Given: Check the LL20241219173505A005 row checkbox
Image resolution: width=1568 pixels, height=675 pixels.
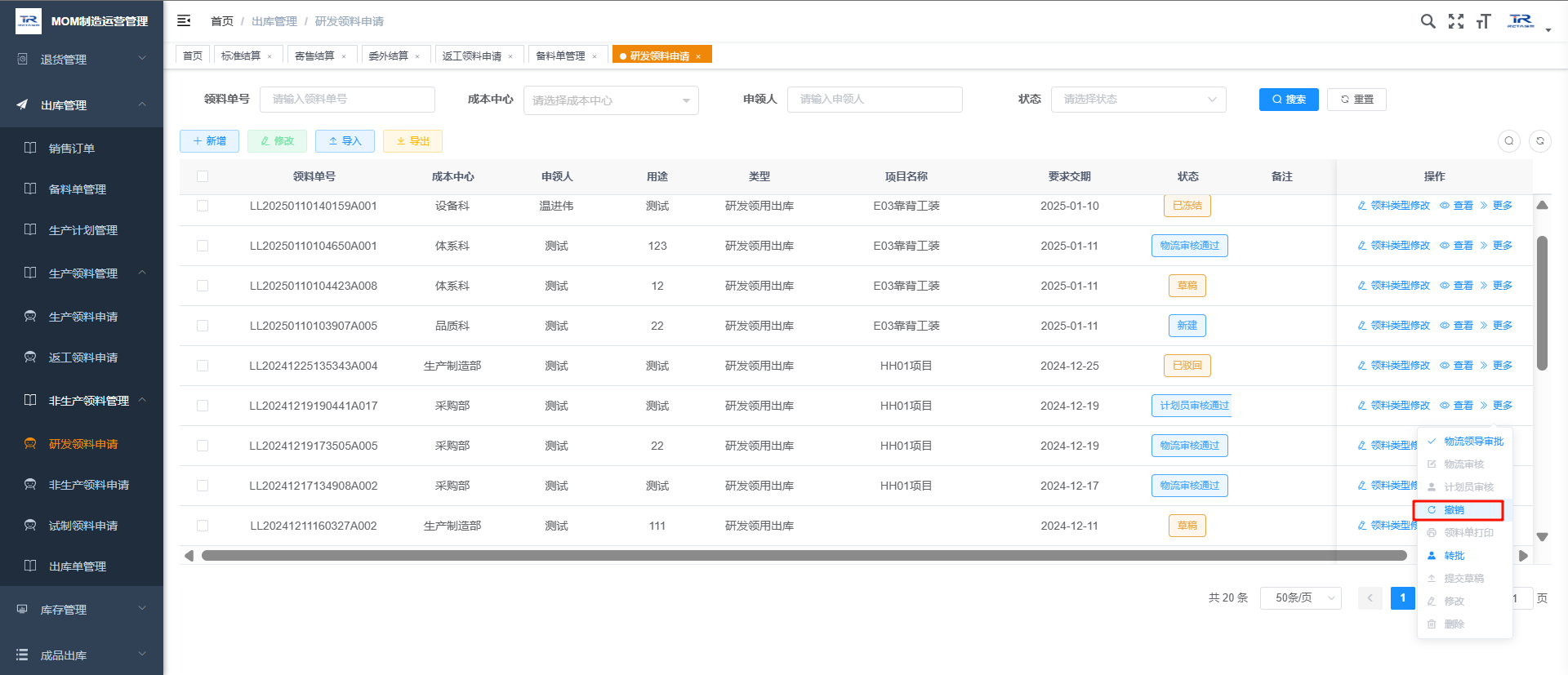Looking at the screenshot, I should point(203,446).
